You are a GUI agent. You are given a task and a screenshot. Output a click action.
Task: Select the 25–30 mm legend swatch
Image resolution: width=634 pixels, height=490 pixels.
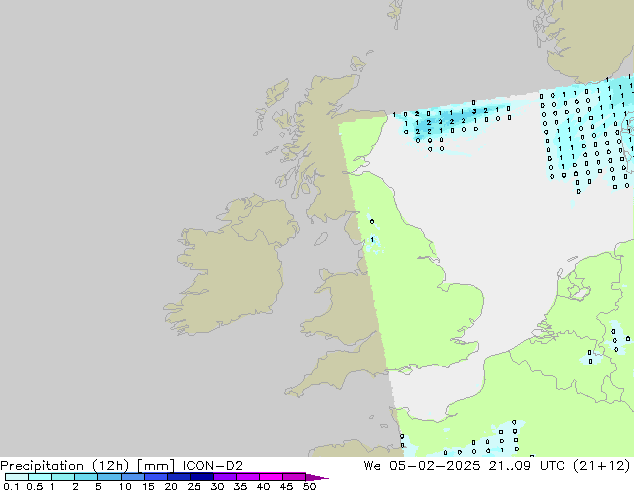click(202, 477)
